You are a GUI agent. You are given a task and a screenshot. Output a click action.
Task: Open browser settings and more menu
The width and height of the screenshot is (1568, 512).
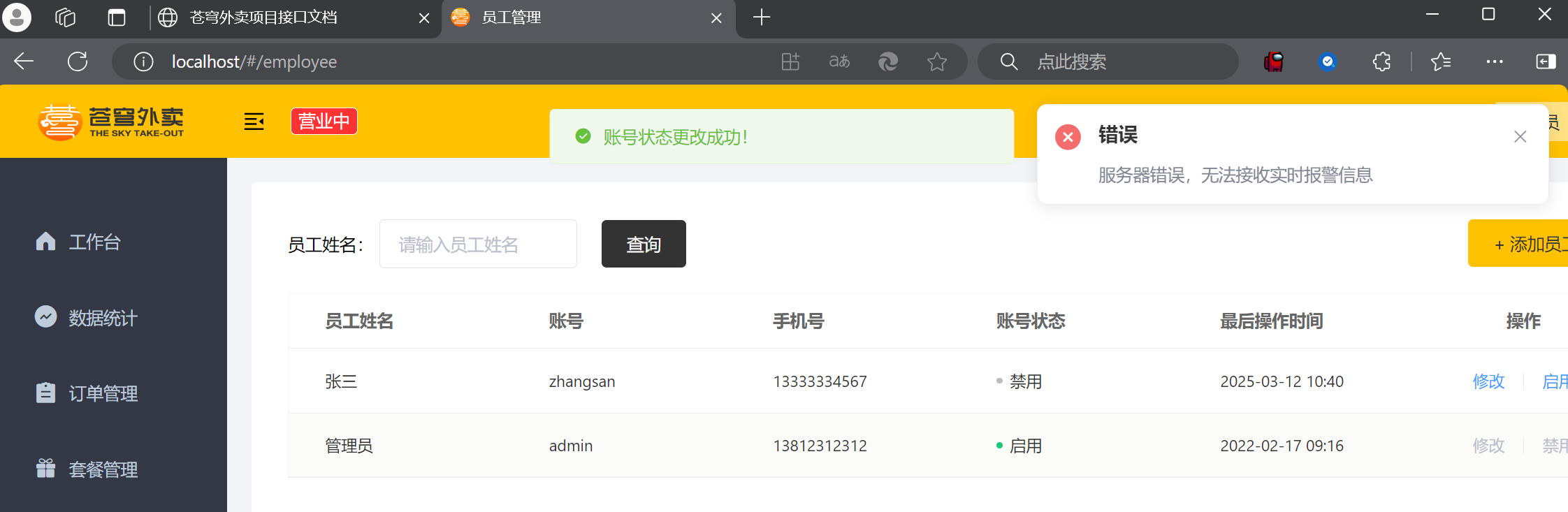point(1494,61)
